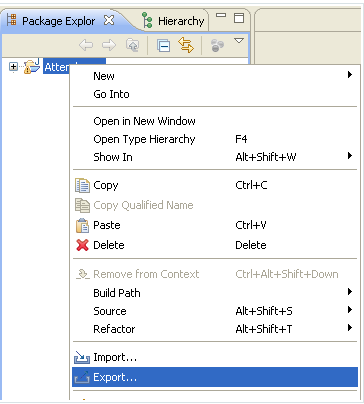Close the Package Explorer tab
364x404 pixels.
109,20
